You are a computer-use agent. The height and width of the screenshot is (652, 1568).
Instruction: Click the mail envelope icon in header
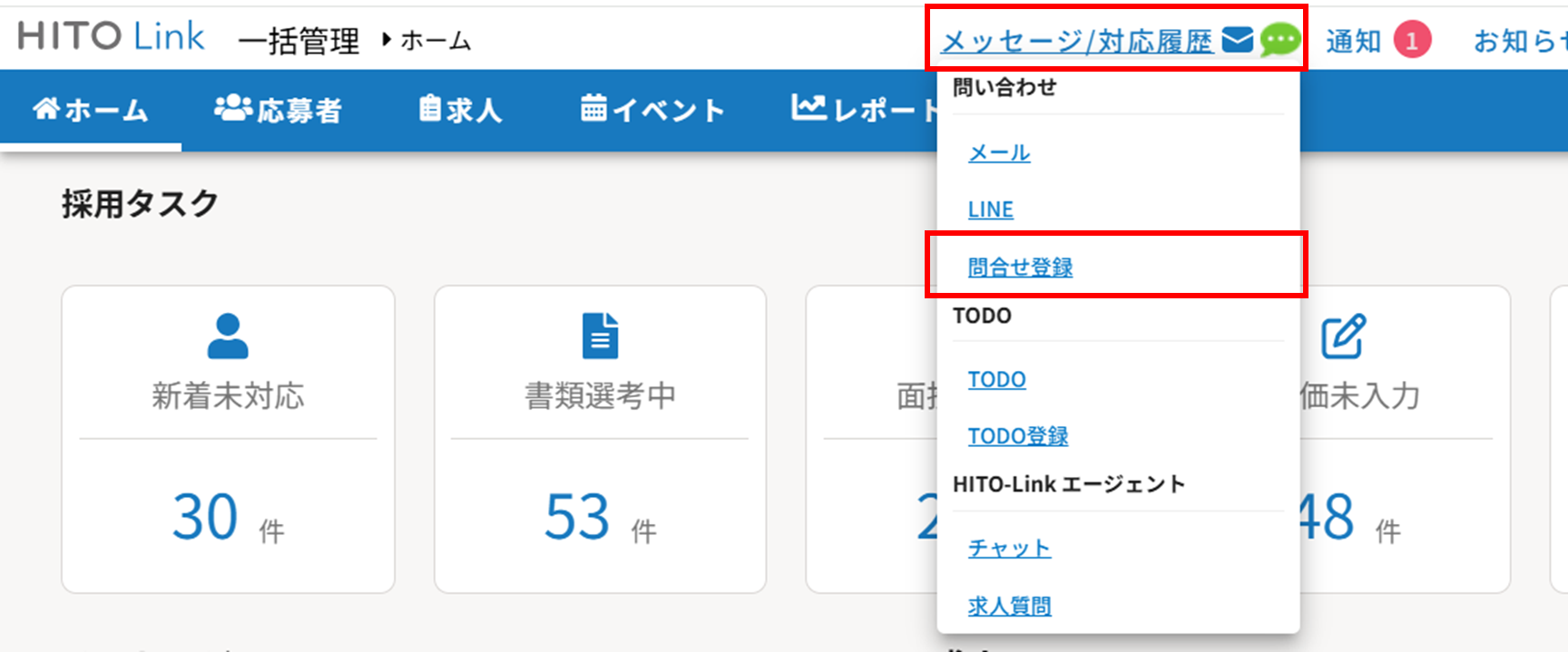(x=1237, y=40)
